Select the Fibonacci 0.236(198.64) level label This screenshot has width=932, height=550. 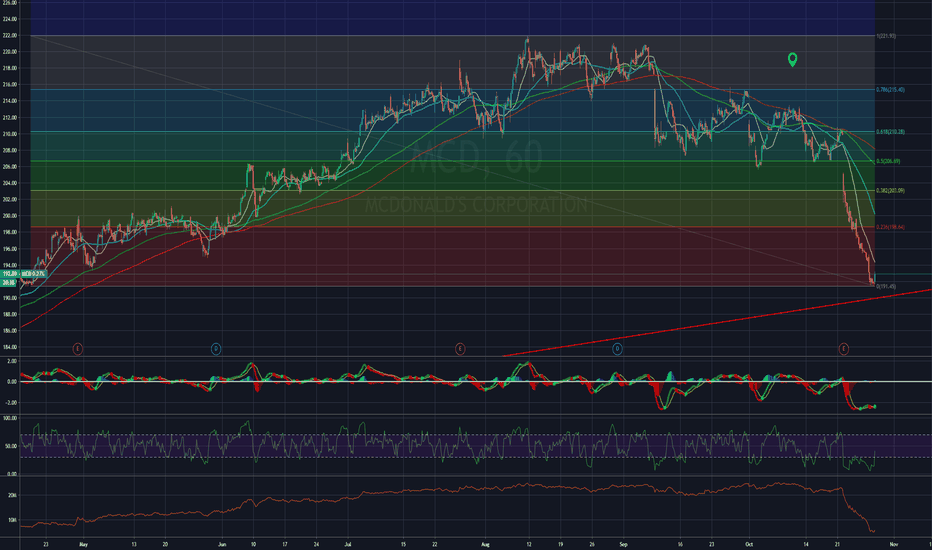pyautogui.click(x=890, y=227)
